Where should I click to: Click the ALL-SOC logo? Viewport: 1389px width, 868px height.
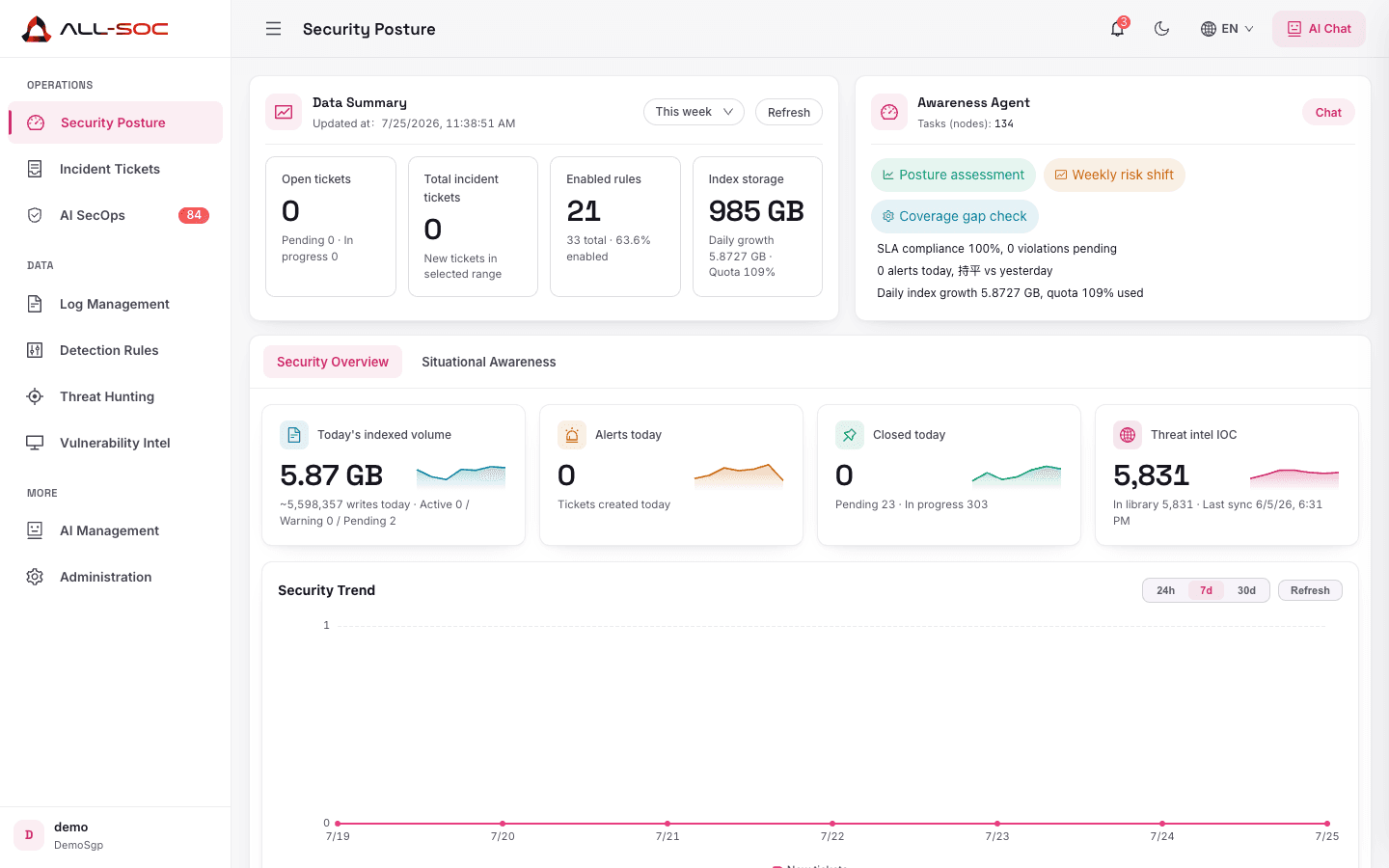click(95, 29)
